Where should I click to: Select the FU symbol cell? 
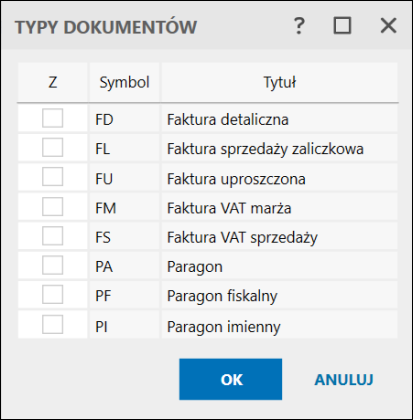[124, 178]
